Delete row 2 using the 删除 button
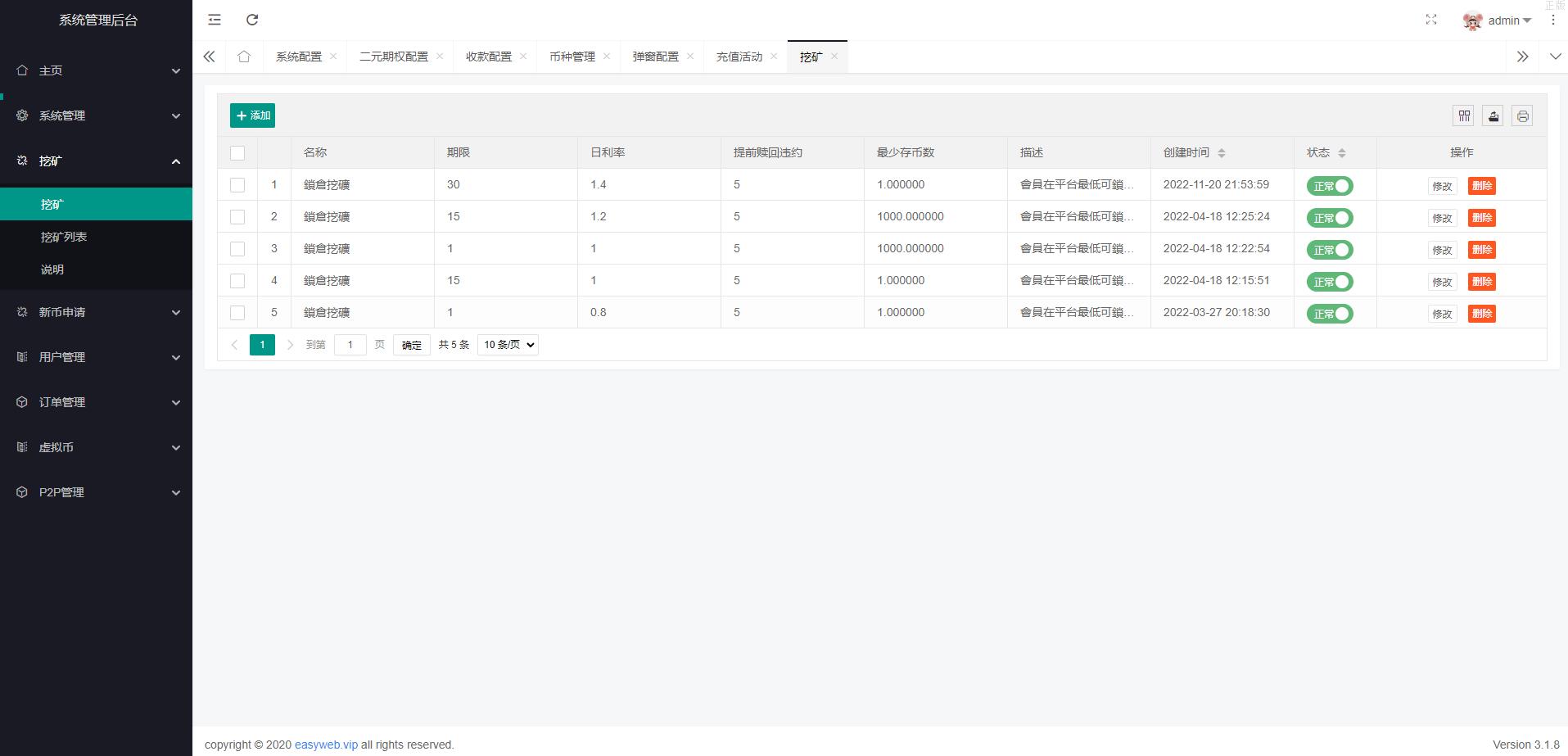1568x756 pixels. coord(1481,218)
